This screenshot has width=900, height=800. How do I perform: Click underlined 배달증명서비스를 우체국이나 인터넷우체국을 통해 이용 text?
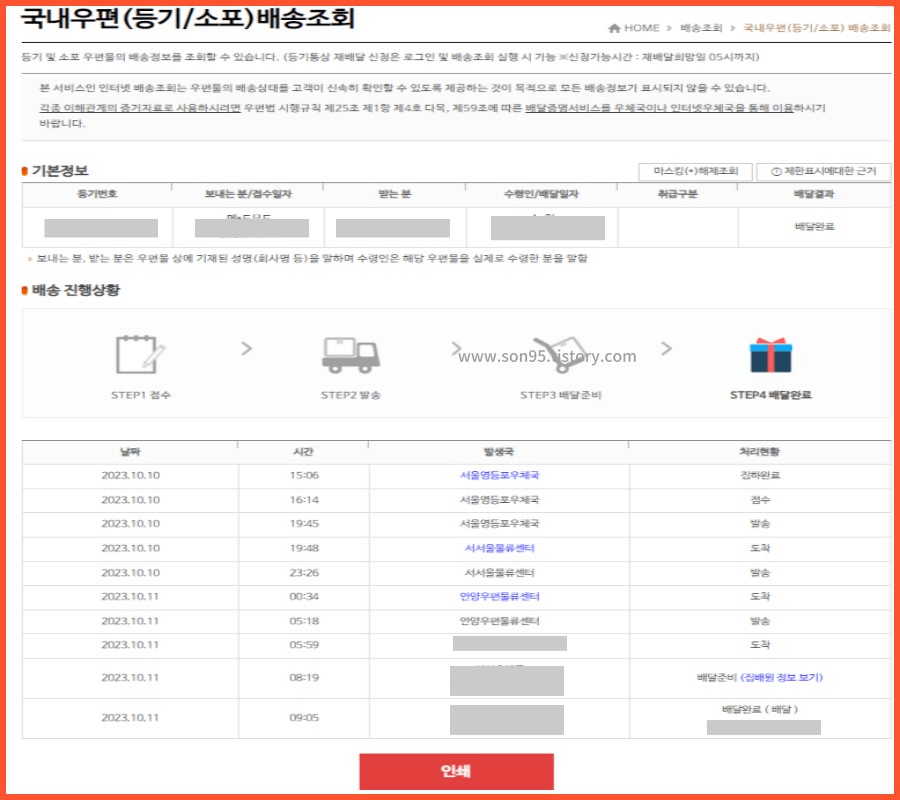coord(659,108)
